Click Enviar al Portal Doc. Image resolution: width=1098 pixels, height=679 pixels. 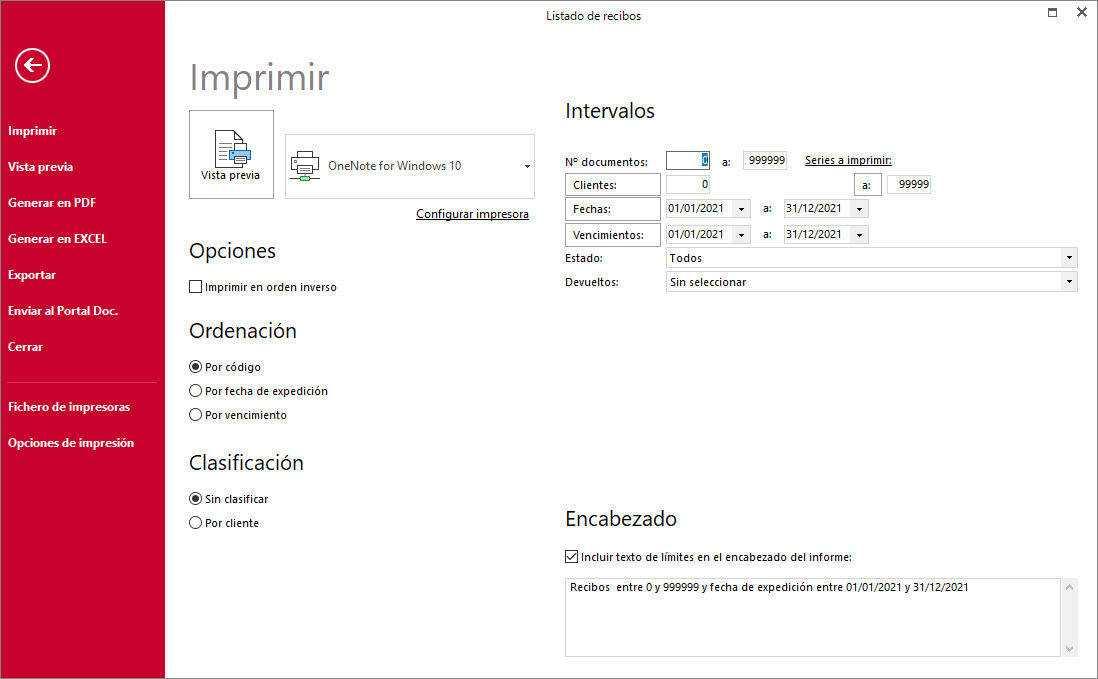click(62, 311)
